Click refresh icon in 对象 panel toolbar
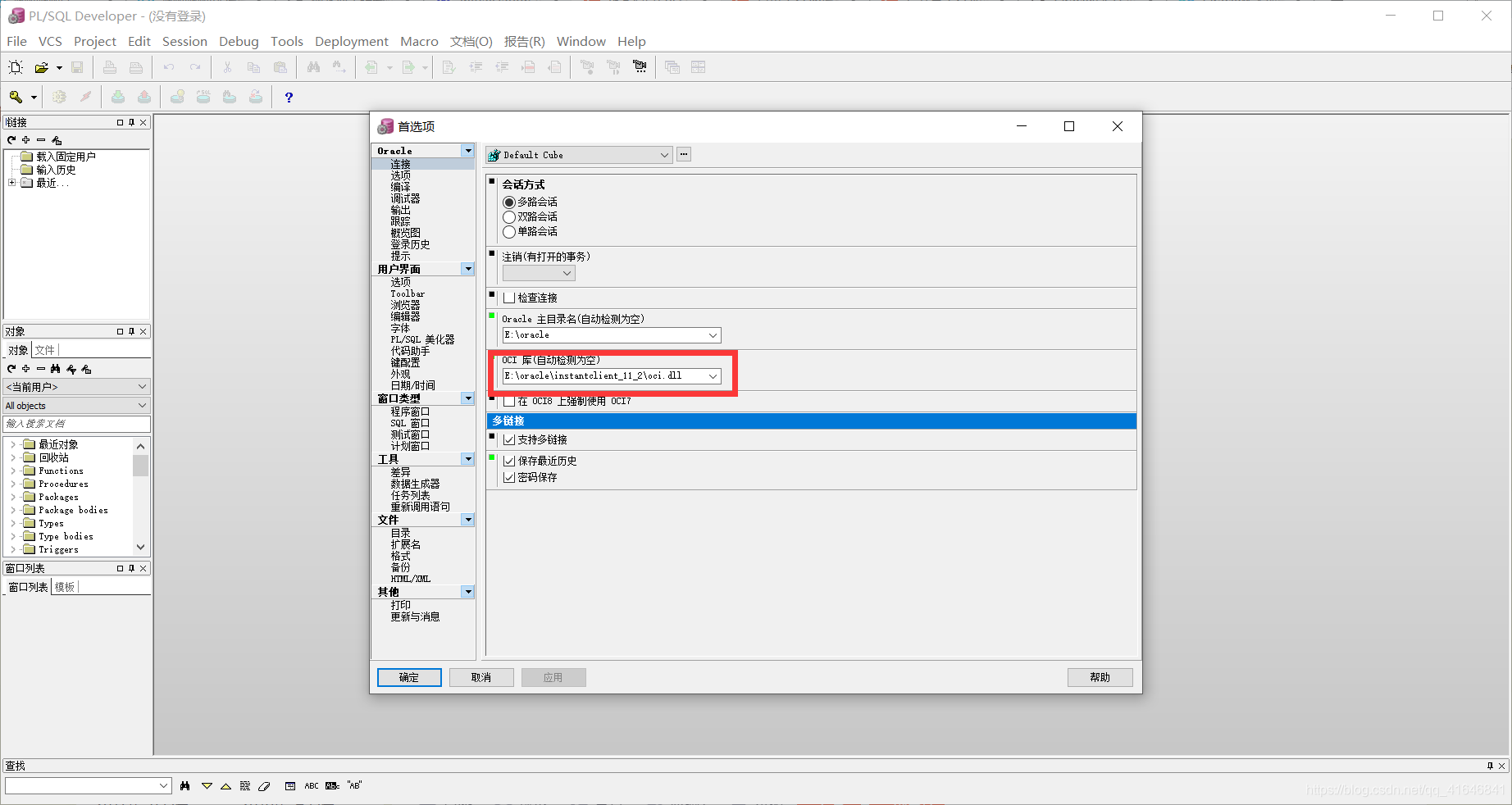This screenshot has width=1512, height=805. 11,369
